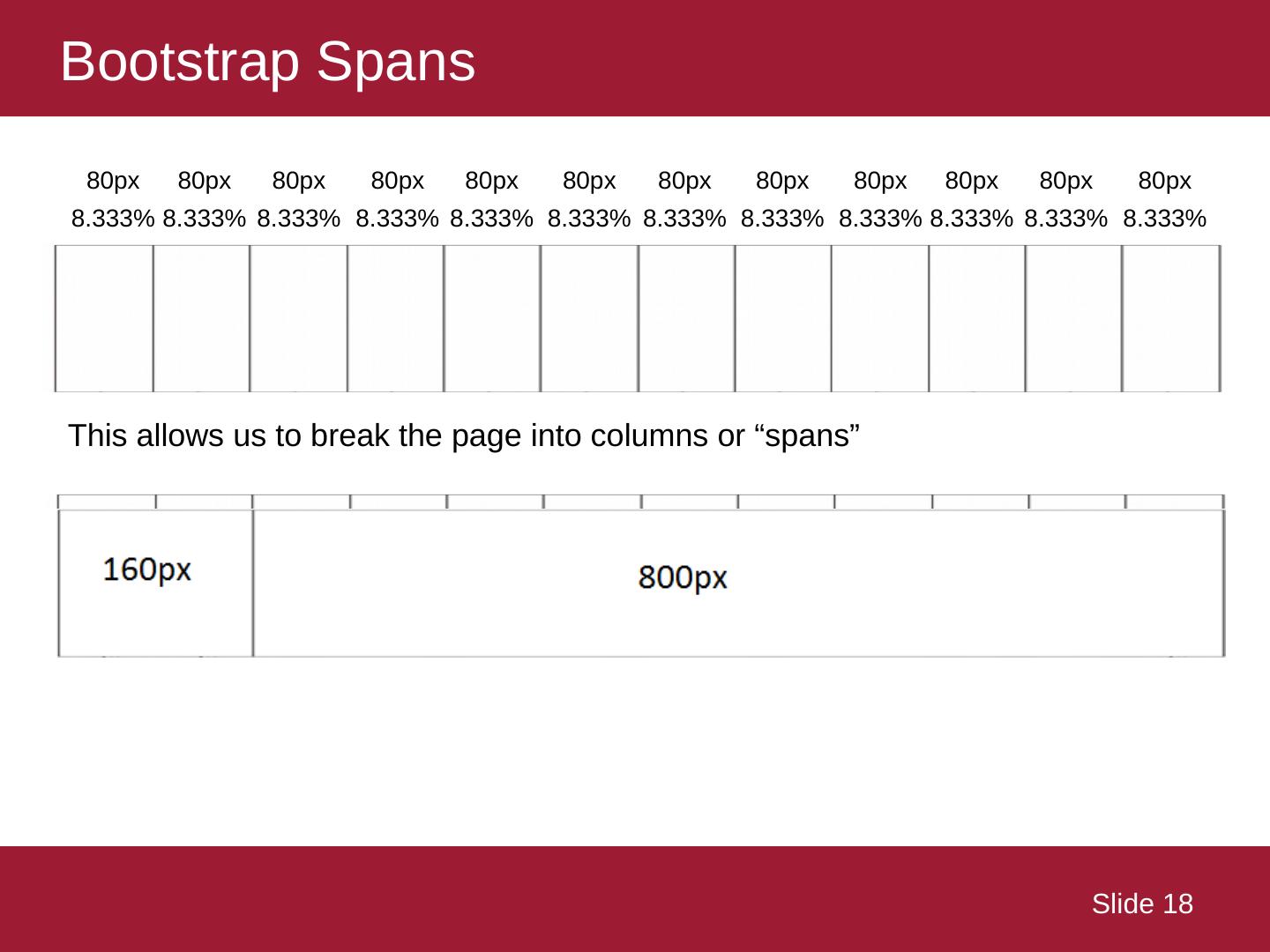Viewport: 1270px width, 952px height.
Task: Click the sentence about columns or "spans"
Action: click(464, 435)
